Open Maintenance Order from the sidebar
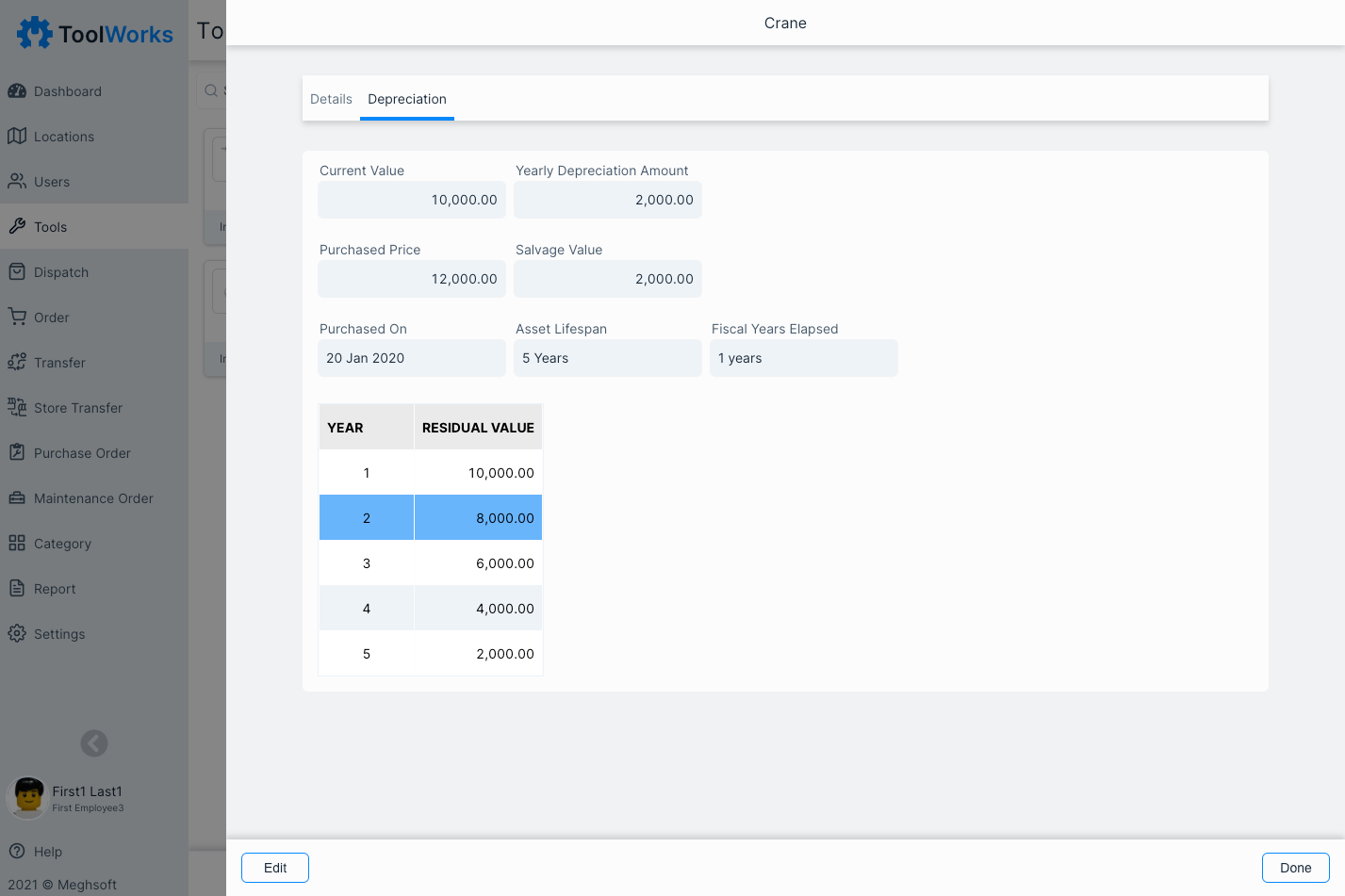The width and height of the screenshot is (1345, 896). click(92, 498)
